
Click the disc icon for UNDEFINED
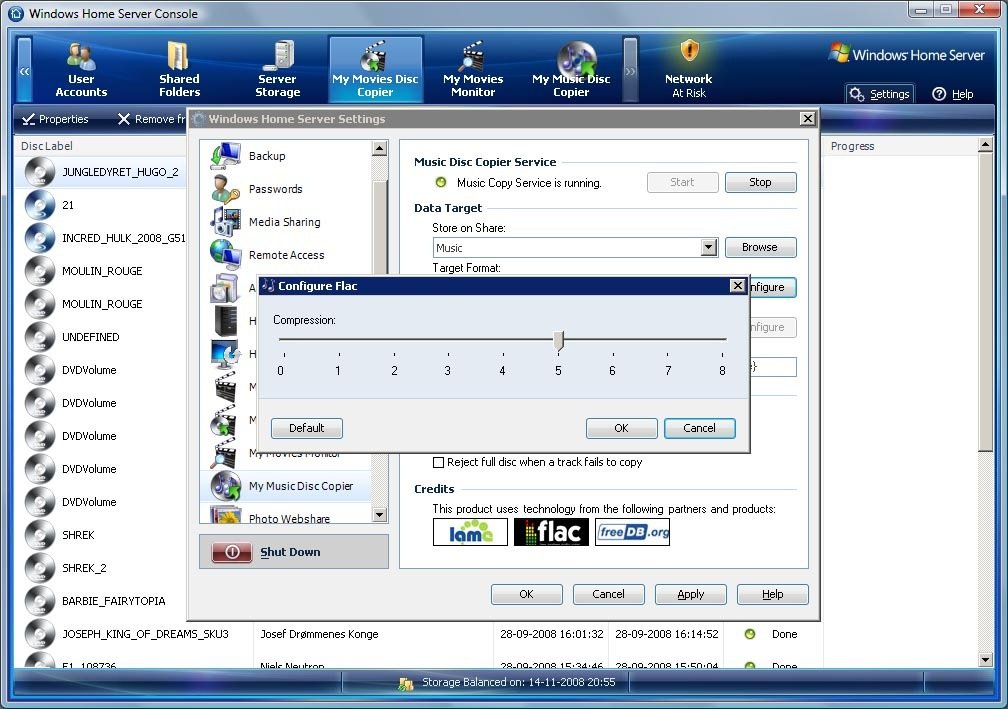pos(40,337)
